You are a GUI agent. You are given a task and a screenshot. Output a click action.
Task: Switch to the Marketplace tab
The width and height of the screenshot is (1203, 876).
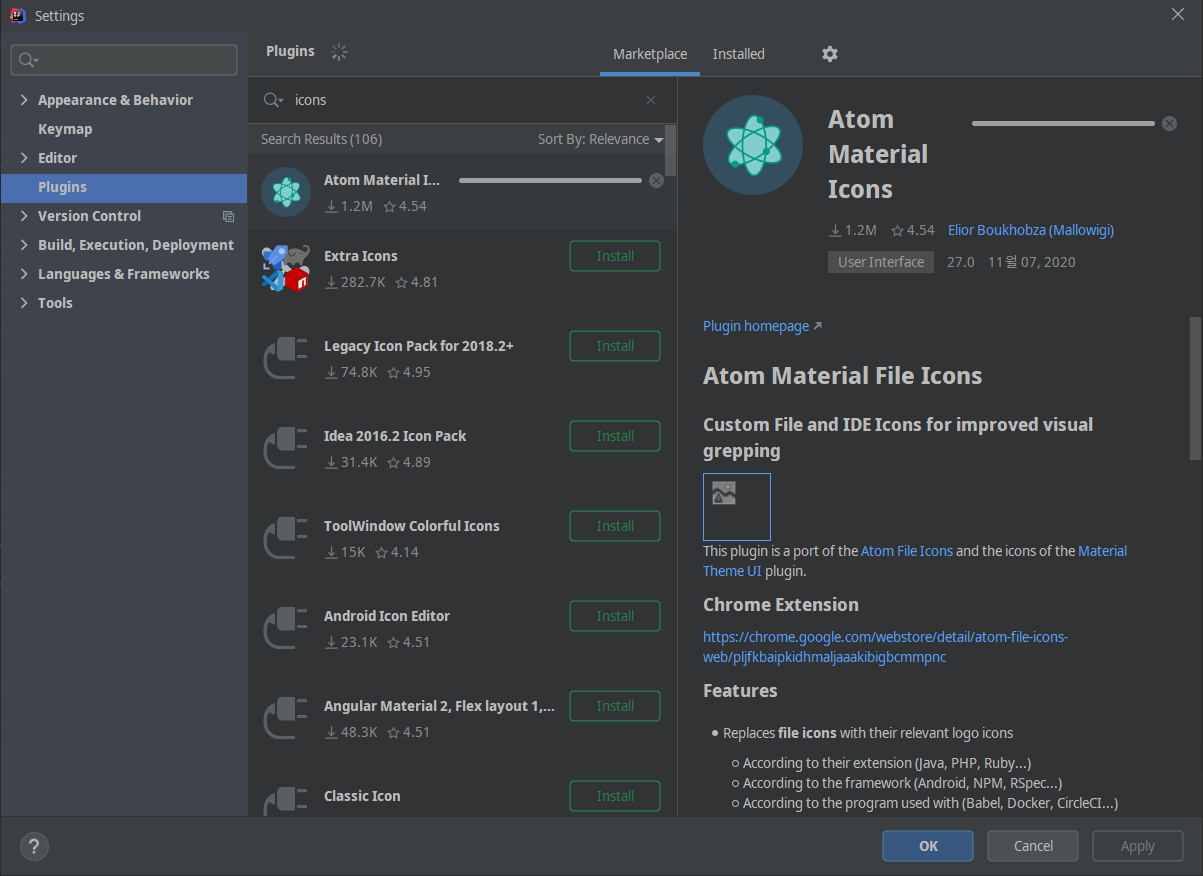(x=650, y=54)
